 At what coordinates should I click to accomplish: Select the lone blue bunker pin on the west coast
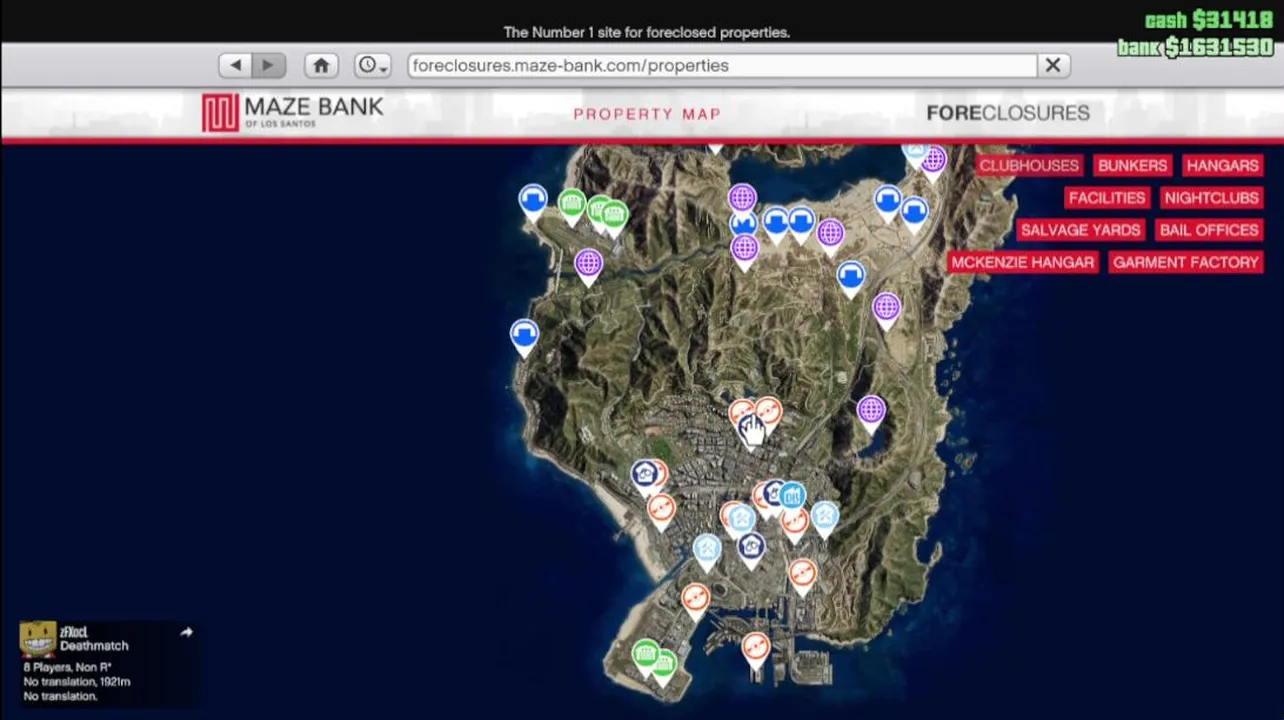[524, 336]
